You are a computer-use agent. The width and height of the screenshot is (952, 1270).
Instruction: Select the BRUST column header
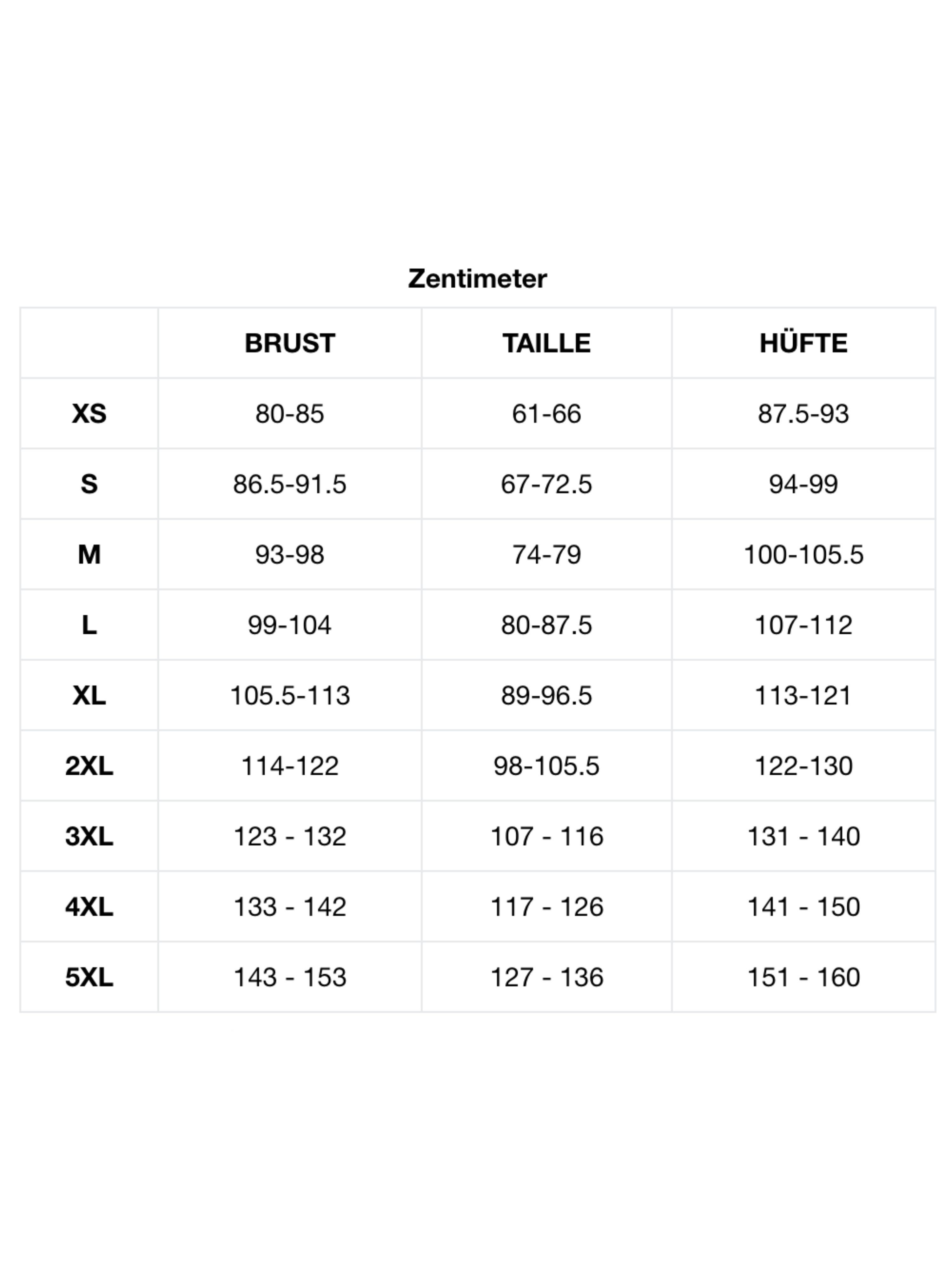click(x=290, y=343)
